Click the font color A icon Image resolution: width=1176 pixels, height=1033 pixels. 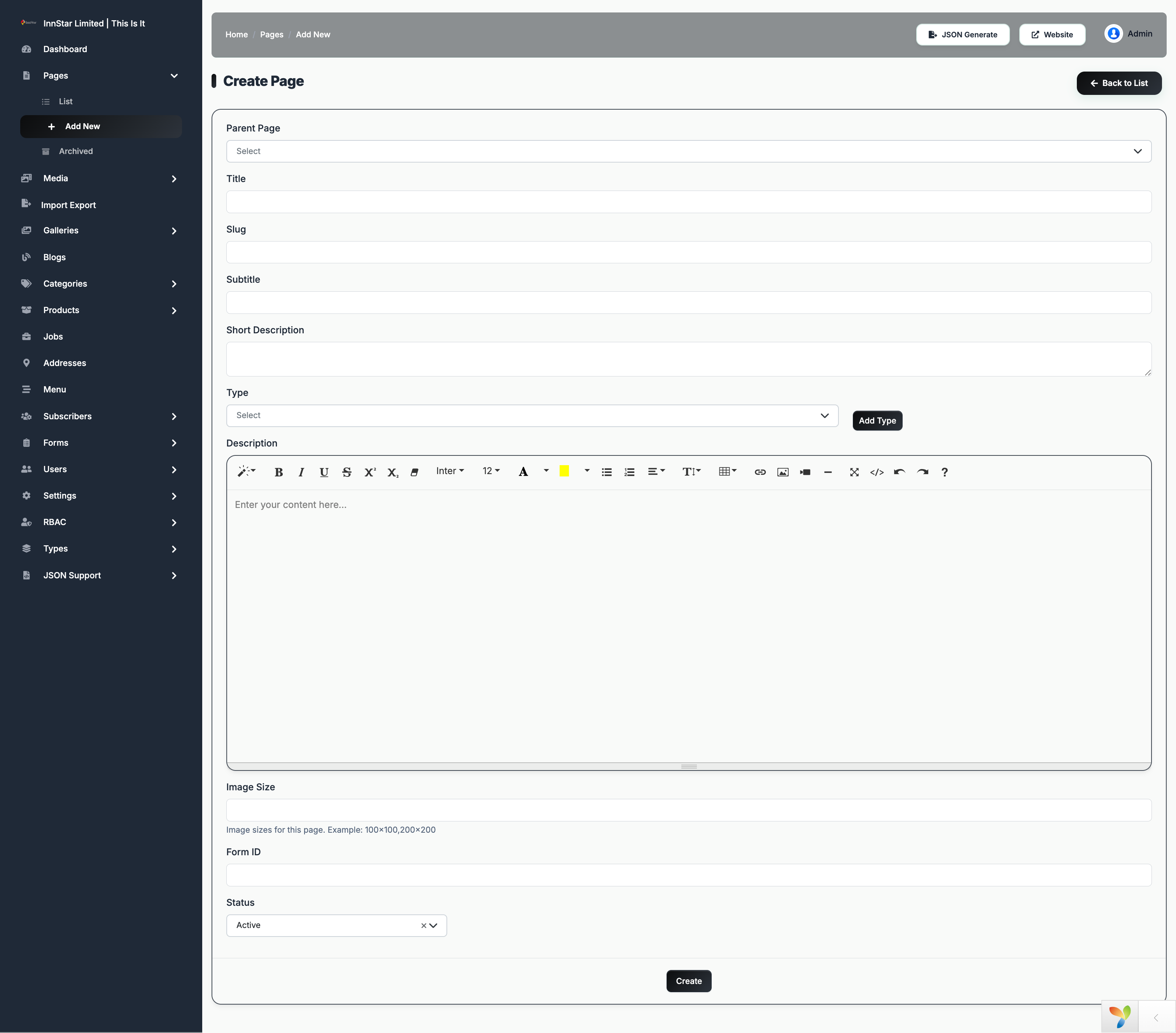523,472
